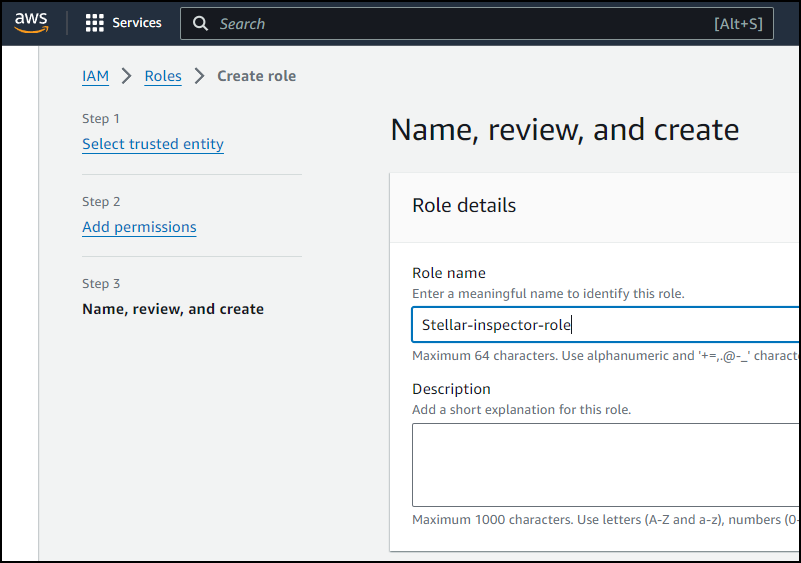Click the Name, review, and create page heading

click(x=565, y=130)
